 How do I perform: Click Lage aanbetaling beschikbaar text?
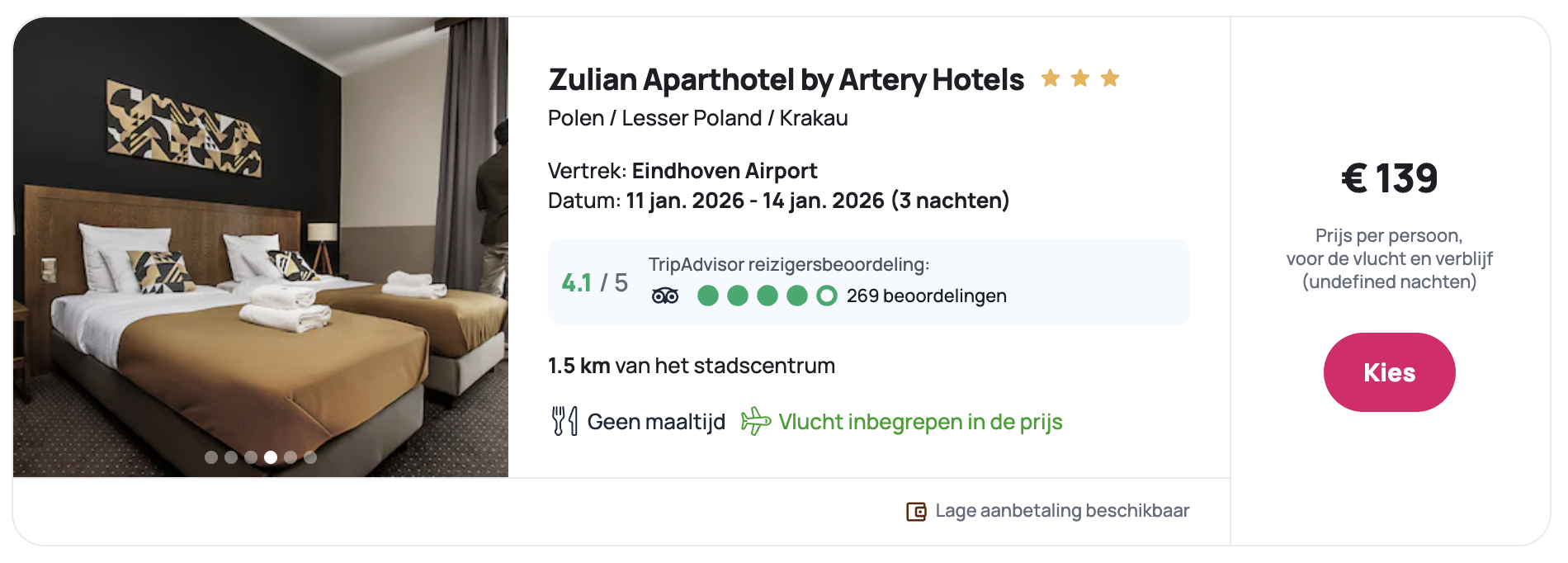pyautogui.click(x=1062, y=511)
